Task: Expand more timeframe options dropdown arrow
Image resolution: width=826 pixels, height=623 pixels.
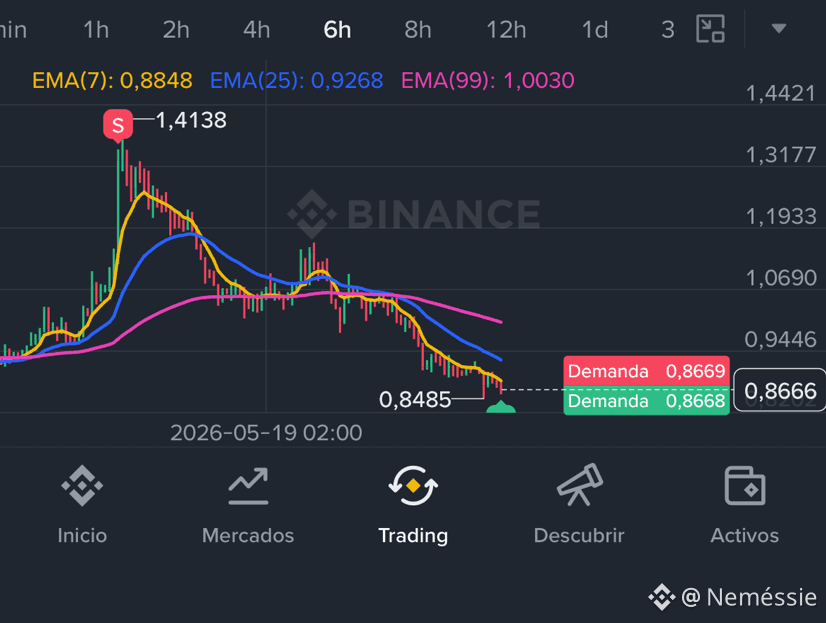Action: pyautogui.click(x=779, y=28)
